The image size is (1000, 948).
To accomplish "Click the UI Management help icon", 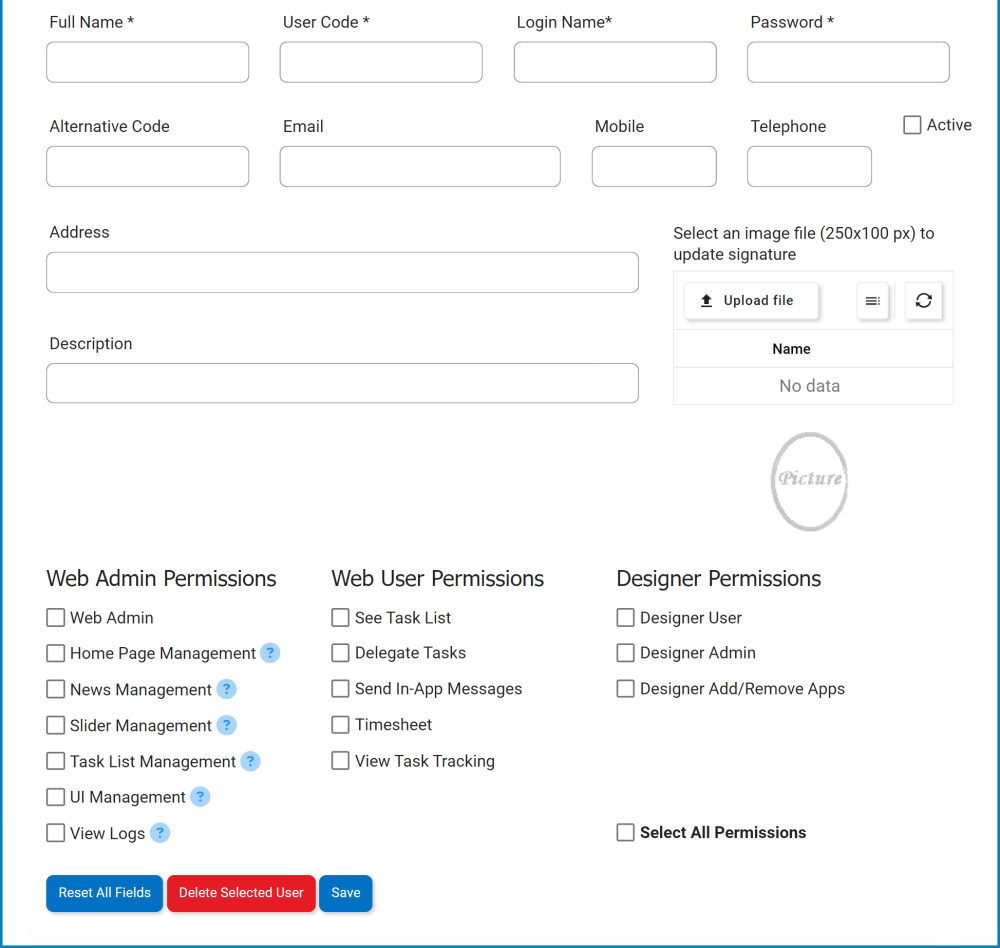I will point(200,797).
